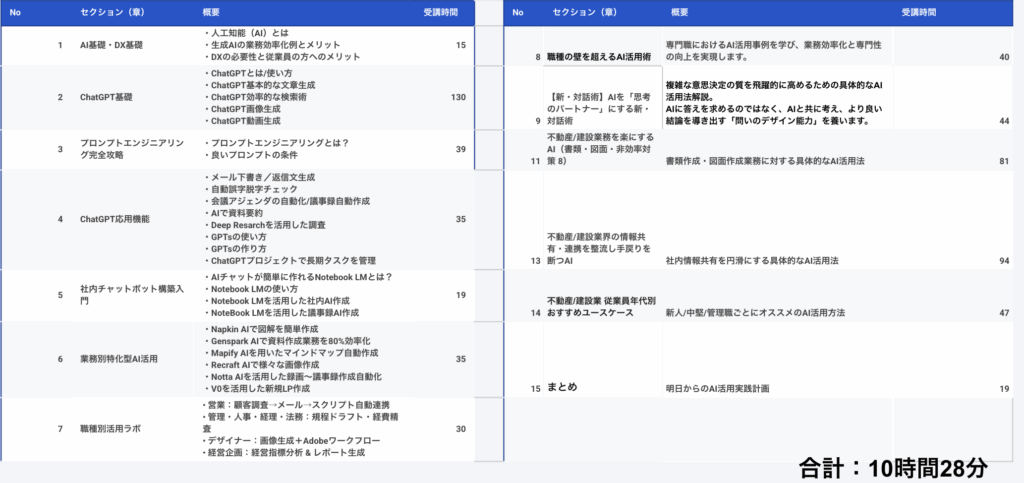
Task: Select the "ChatGPT基礎" section cell
Action: (x=106, y=97)
